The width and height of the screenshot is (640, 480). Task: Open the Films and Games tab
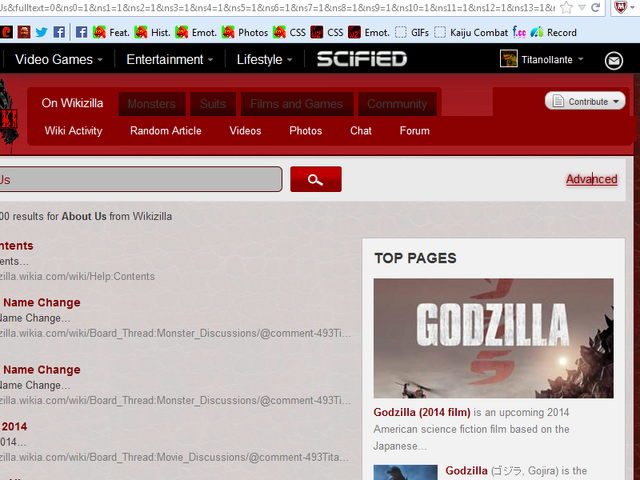click(297, 104)
